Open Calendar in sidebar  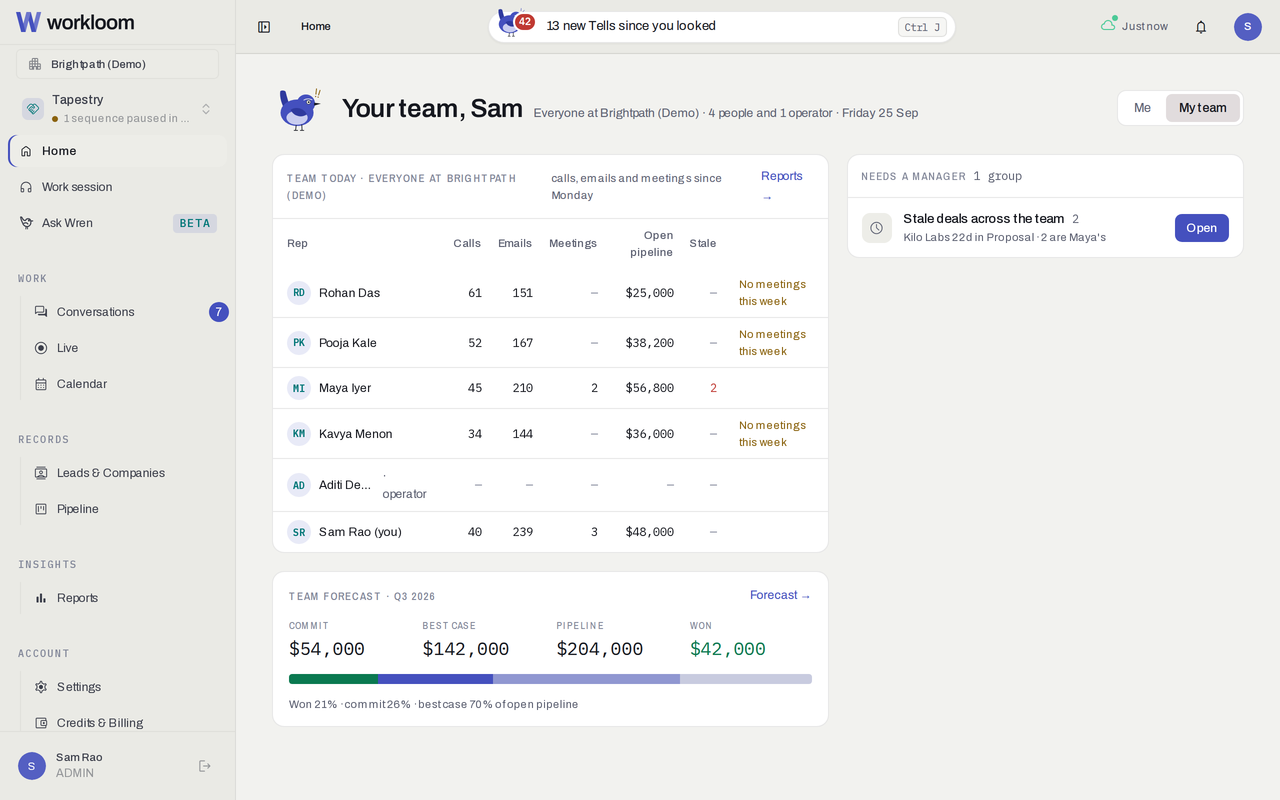point(126,384)
